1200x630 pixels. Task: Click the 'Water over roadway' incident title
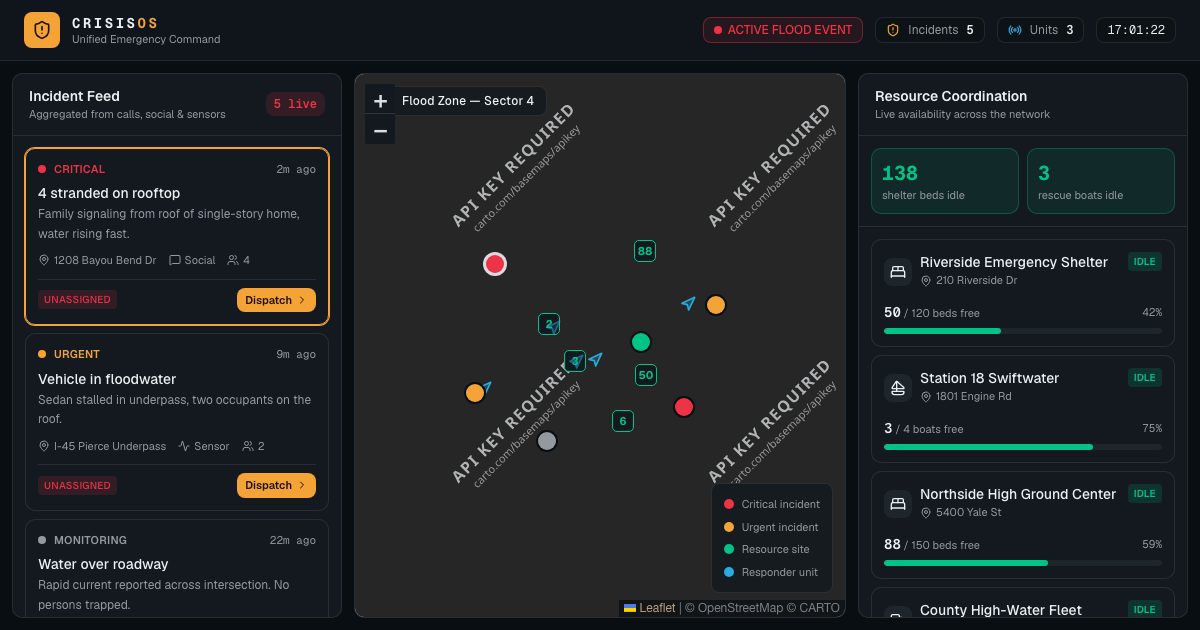tap(103, 564)
